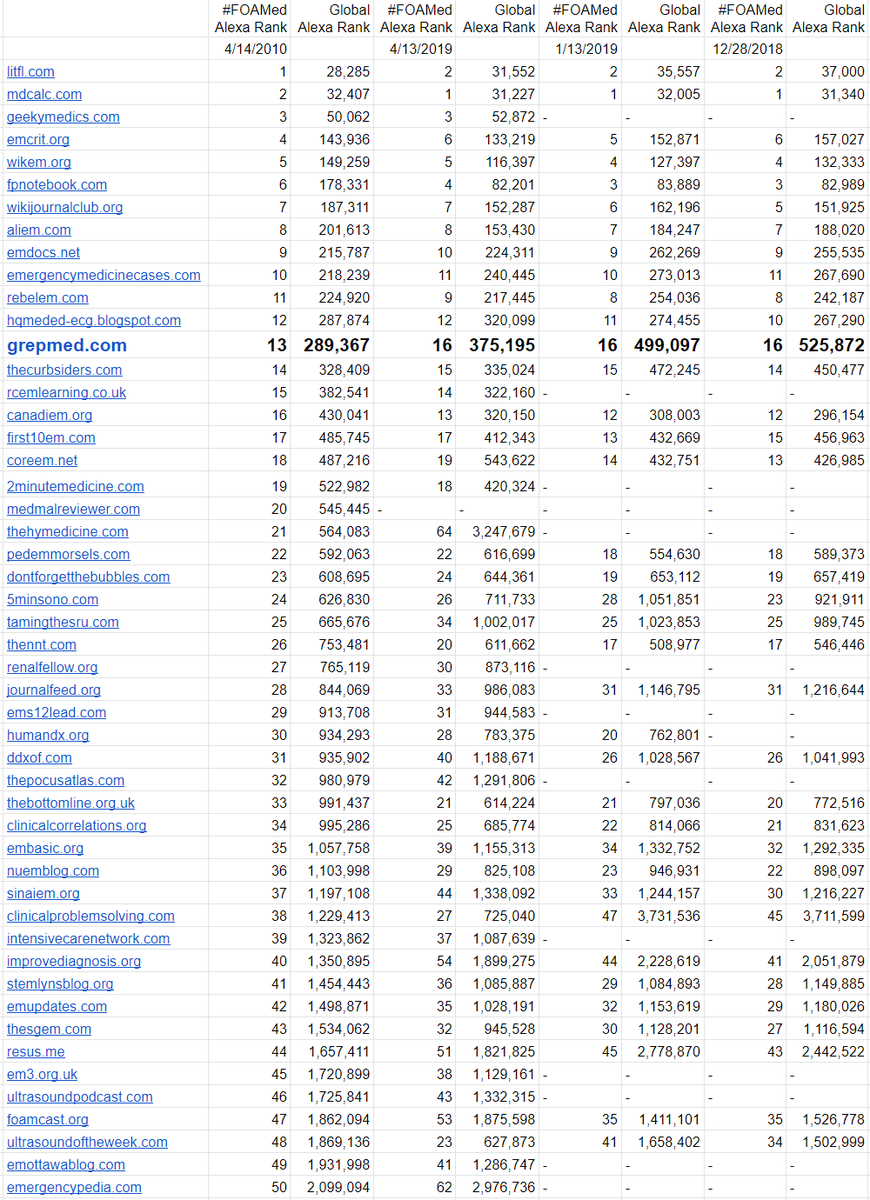Open the medmalreviewer.com link
Viewport: 870px width, 1200px height.
tap(73, 509)
